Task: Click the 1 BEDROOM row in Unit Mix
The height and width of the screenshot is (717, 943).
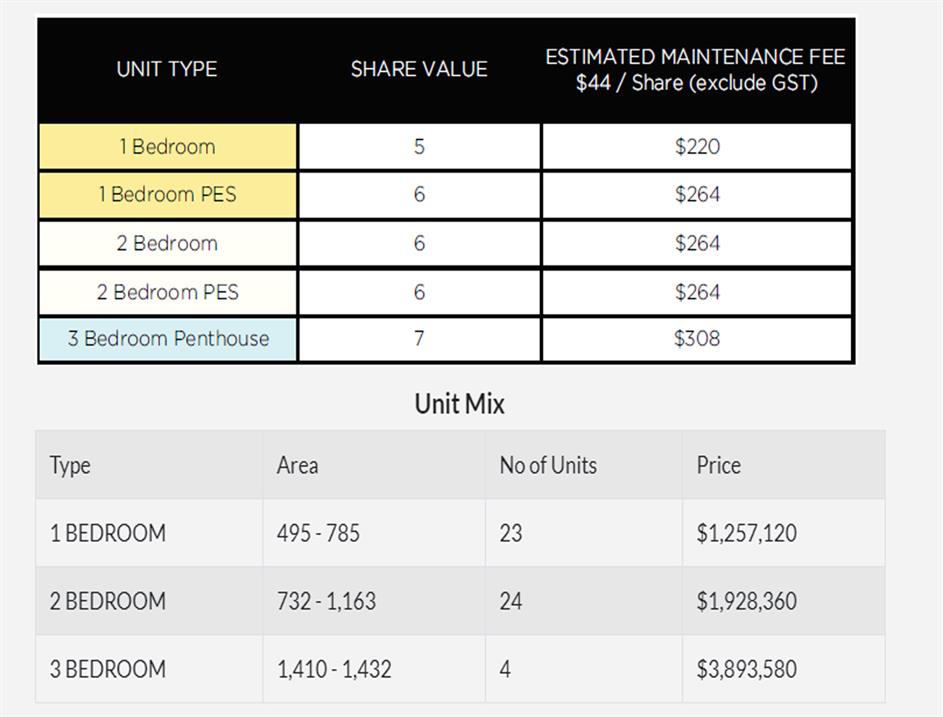Action: tap(108, 533)
